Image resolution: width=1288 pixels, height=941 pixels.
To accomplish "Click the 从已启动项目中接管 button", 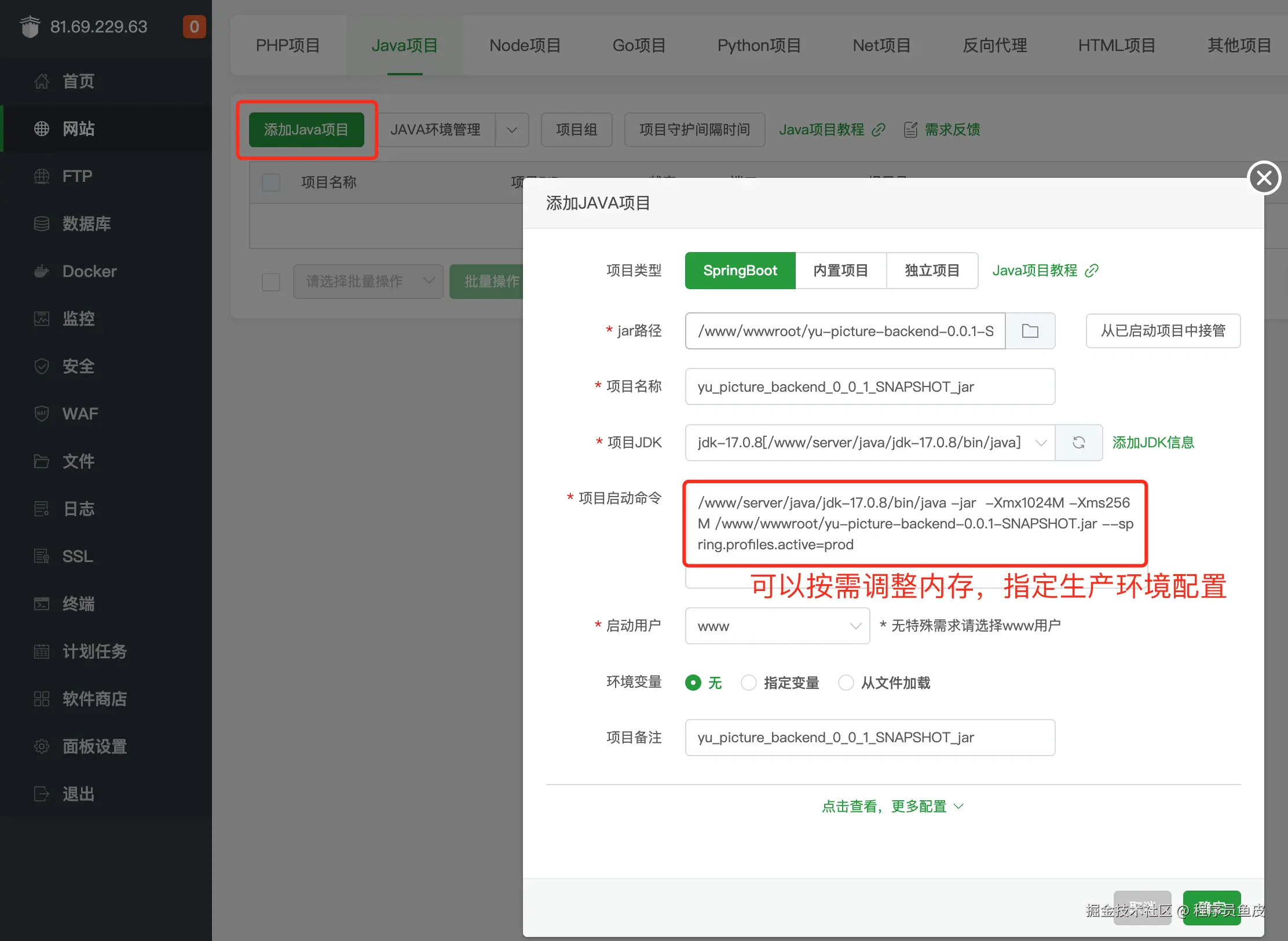I will 1163,331.
